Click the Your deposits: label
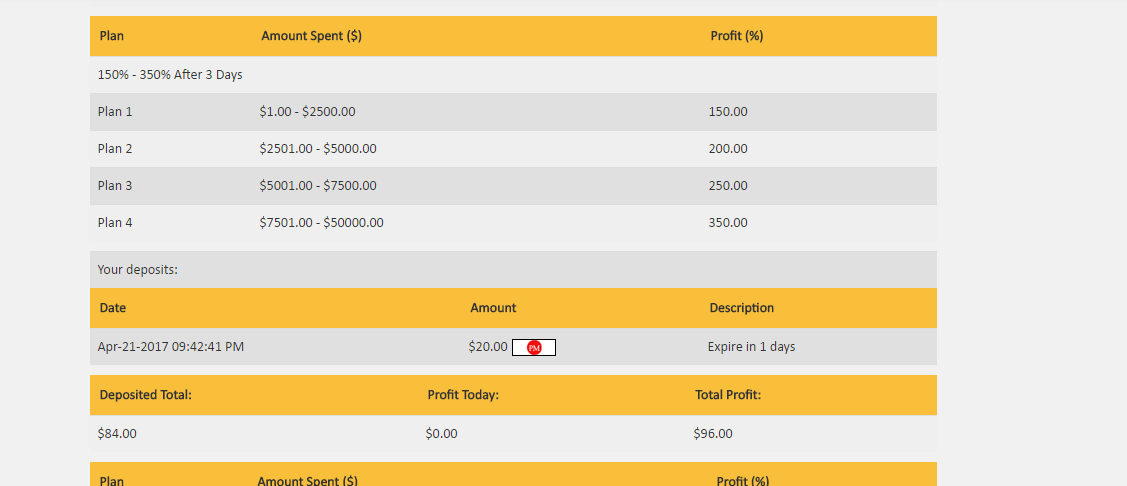 [137, 270]
